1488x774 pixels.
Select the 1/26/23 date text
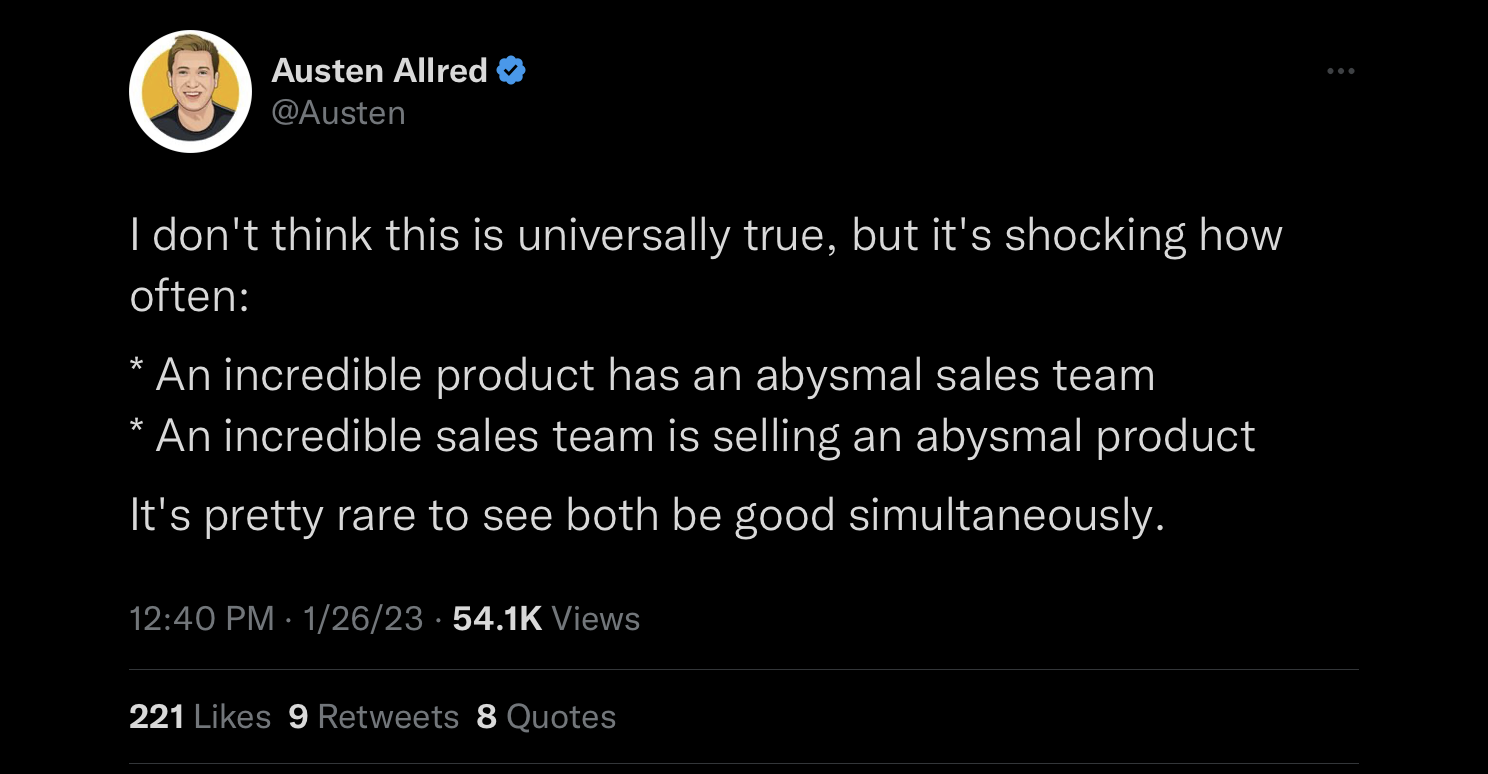(362, 619)
